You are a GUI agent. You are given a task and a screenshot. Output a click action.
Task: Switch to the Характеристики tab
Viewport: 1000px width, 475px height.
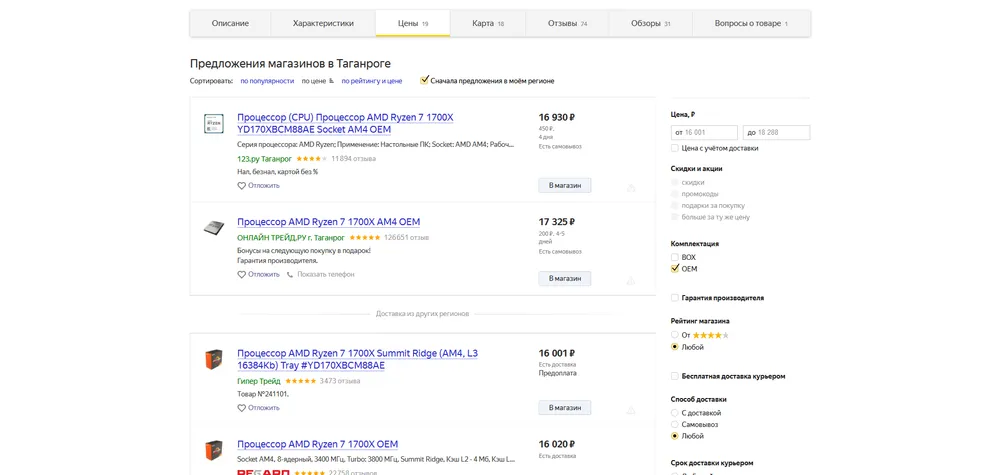pos(323,23)
